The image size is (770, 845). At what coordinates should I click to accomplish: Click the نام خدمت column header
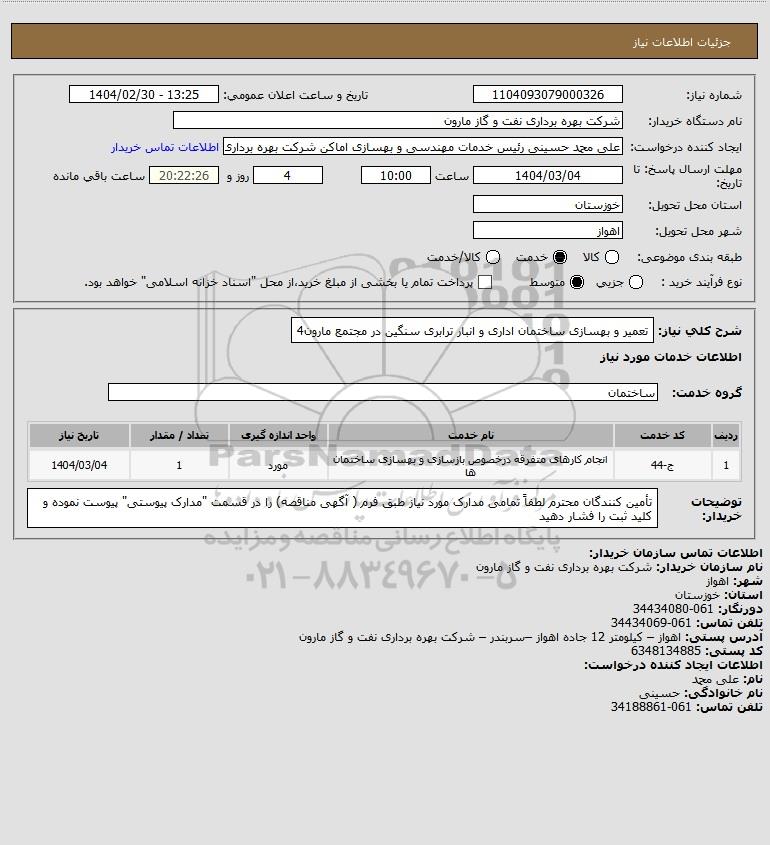[470, 435]
